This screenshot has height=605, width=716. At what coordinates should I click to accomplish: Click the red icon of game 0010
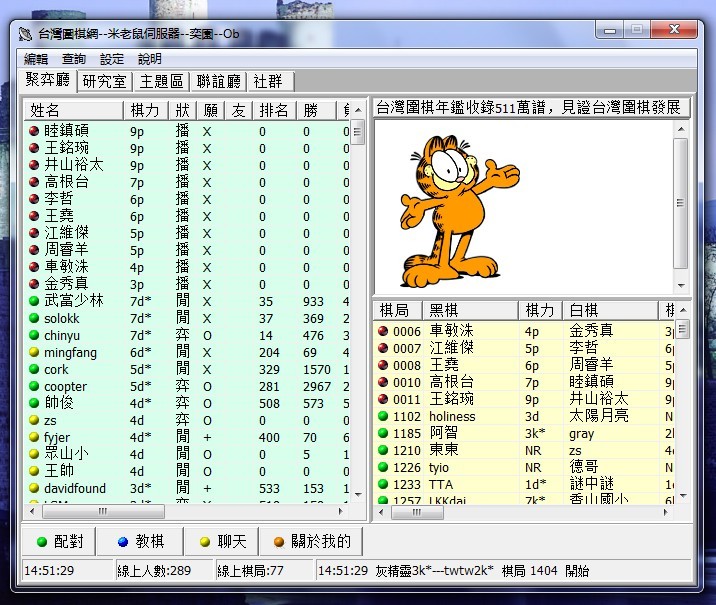click(383, 382)
